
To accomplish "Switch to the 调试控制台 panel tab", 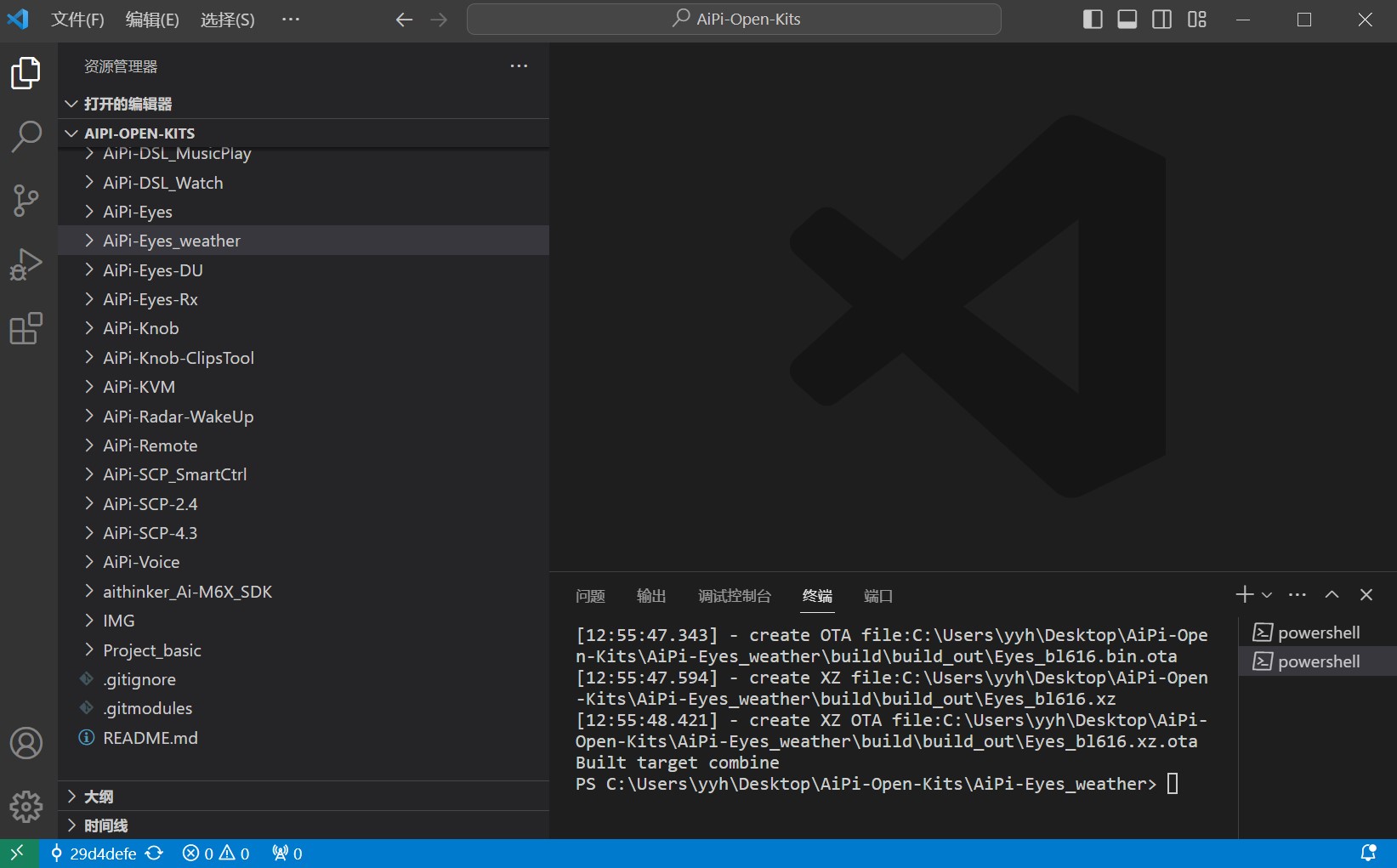I will 735,596.
